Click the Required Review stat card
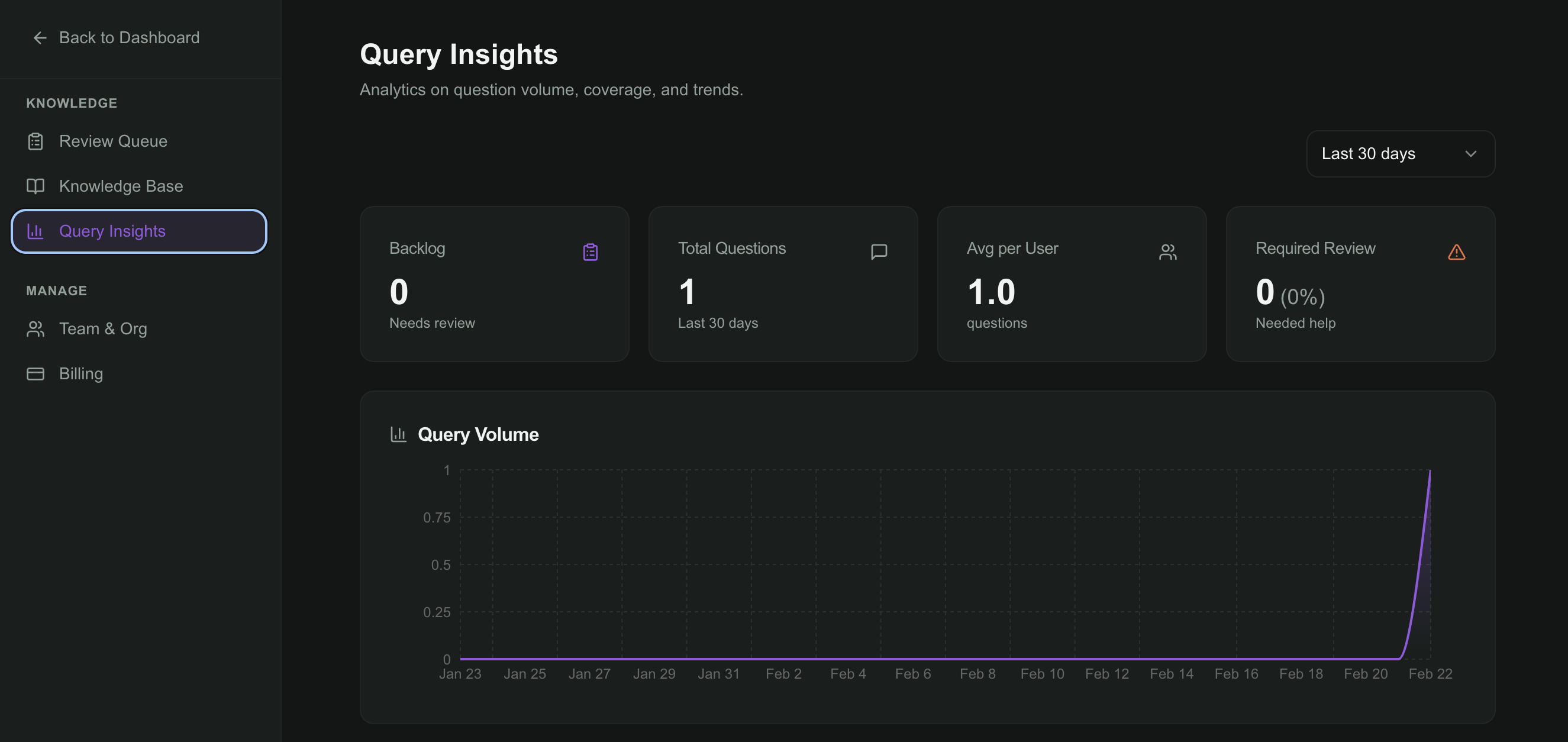1568x742 pixels. click(x=1360, y=283)
